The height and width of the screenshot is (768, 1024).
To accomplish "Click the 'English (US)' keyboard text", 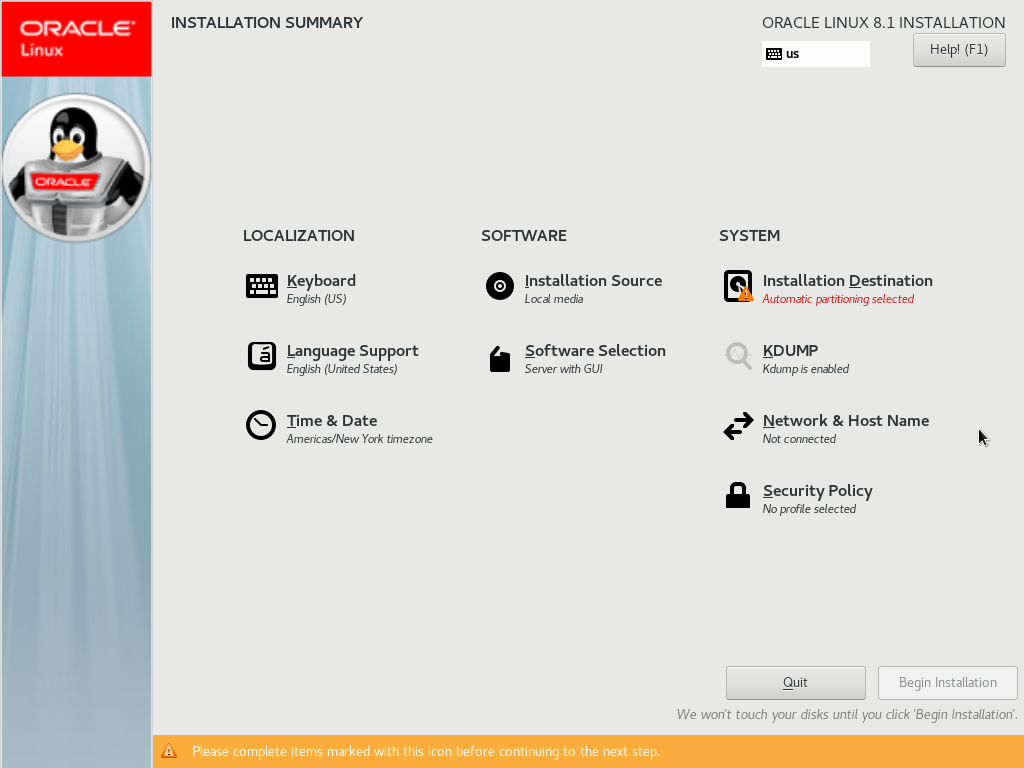I will (316, 299).
